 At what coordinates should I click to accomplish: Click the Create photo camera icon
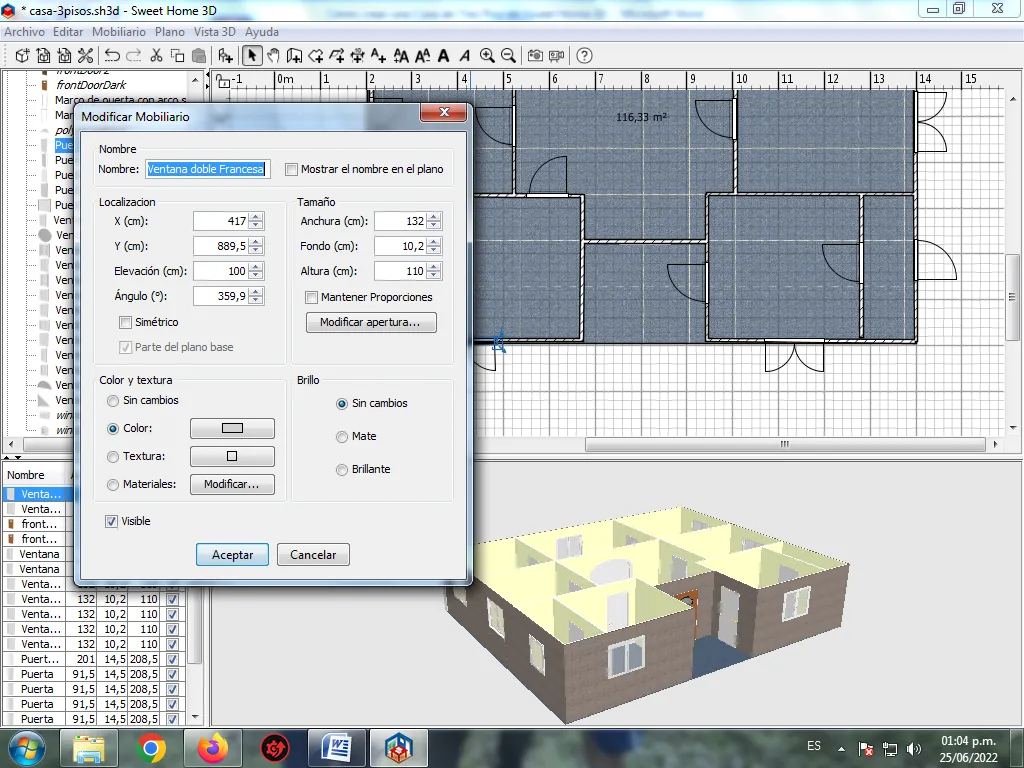[535, 56]
